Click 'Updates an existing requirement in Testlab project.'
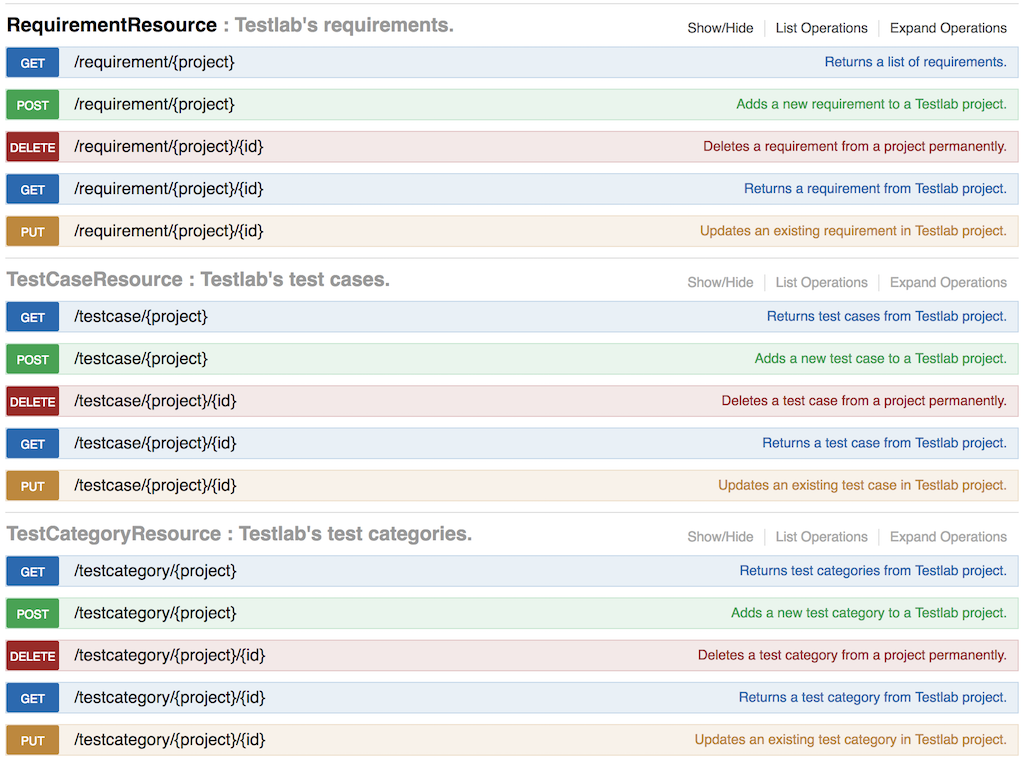This screenshot has height=761, width=1024. pyautogui.click(x=853, y=231)
